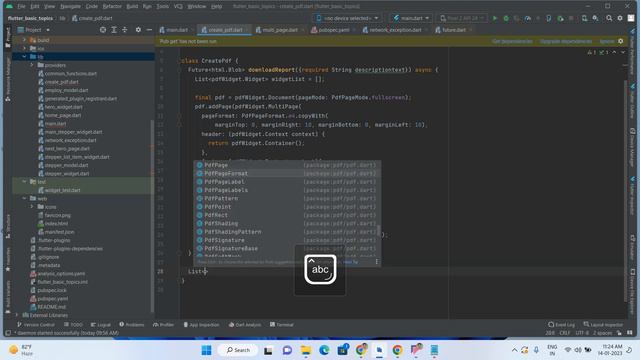Open main.dart run configuration dropdown

[x=411, y=18]
